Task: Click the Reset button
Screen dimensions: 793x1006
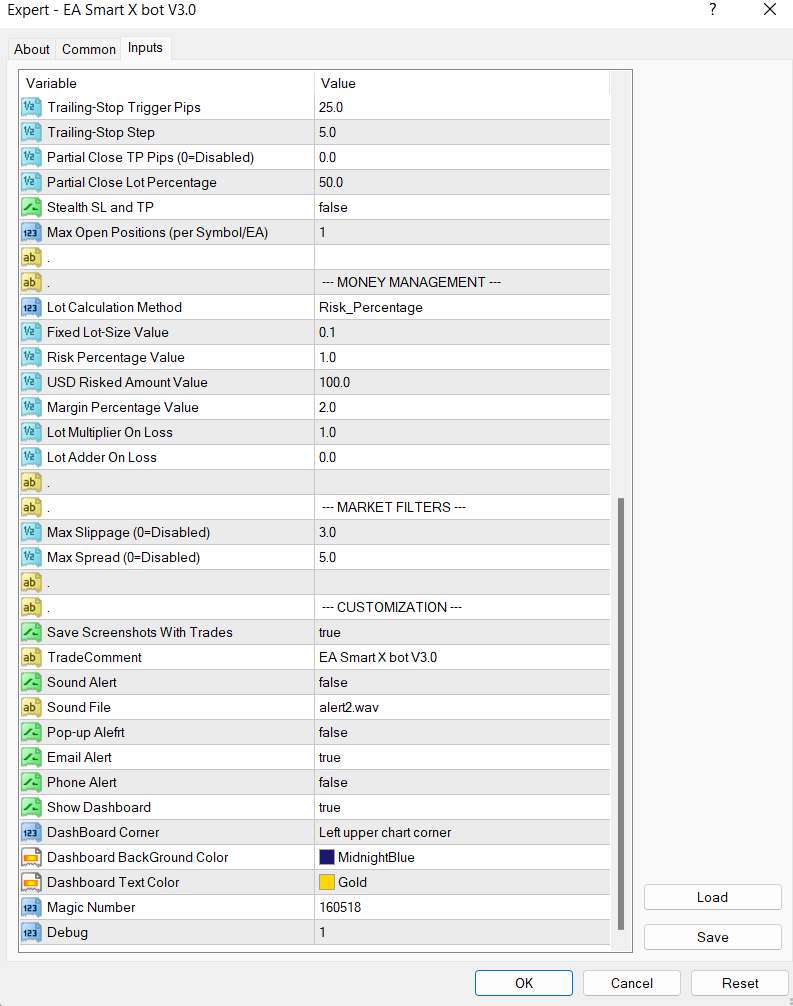Action: click(739, 983)
